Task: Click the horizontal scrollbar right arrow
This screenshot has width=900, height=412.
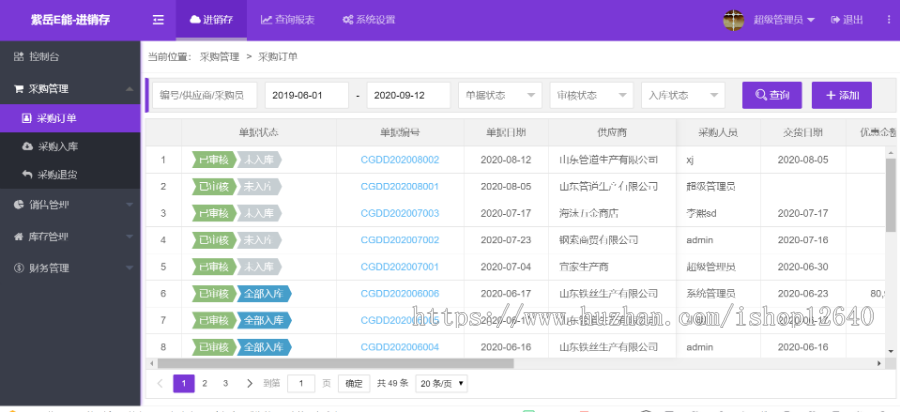Action: tap(879, 363)
